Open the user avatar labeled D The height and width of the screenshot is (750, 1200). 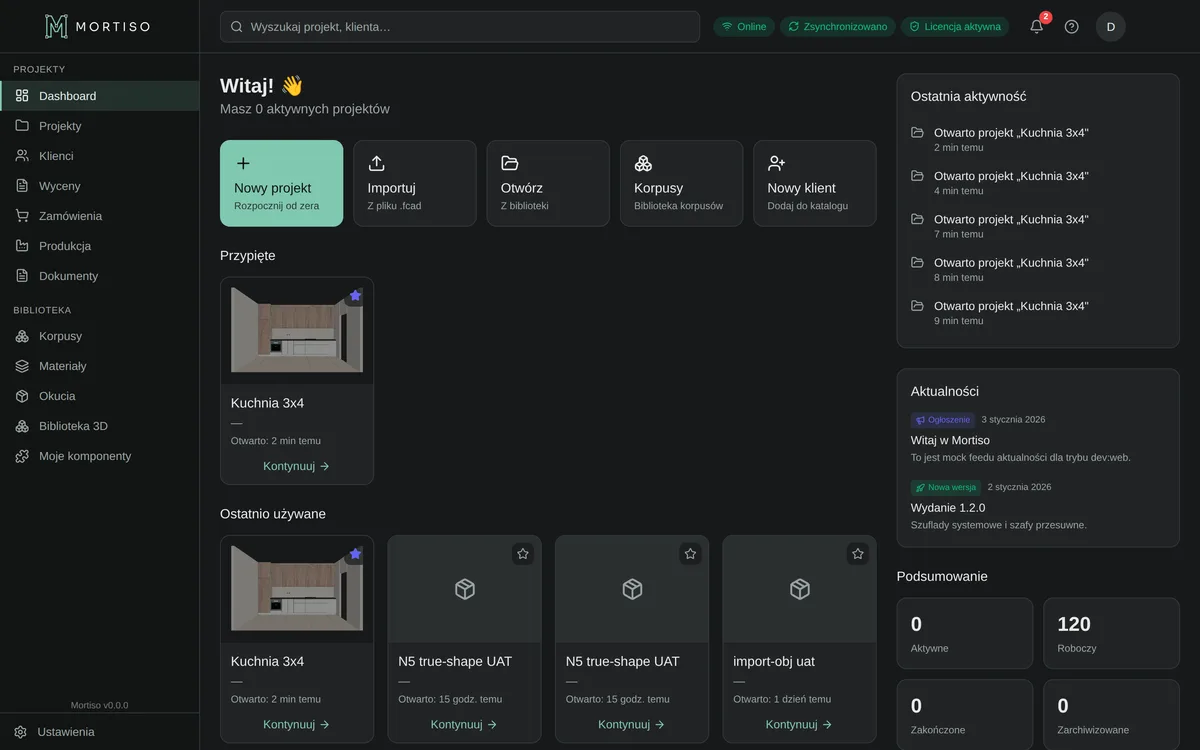(x=1111, y=27)
